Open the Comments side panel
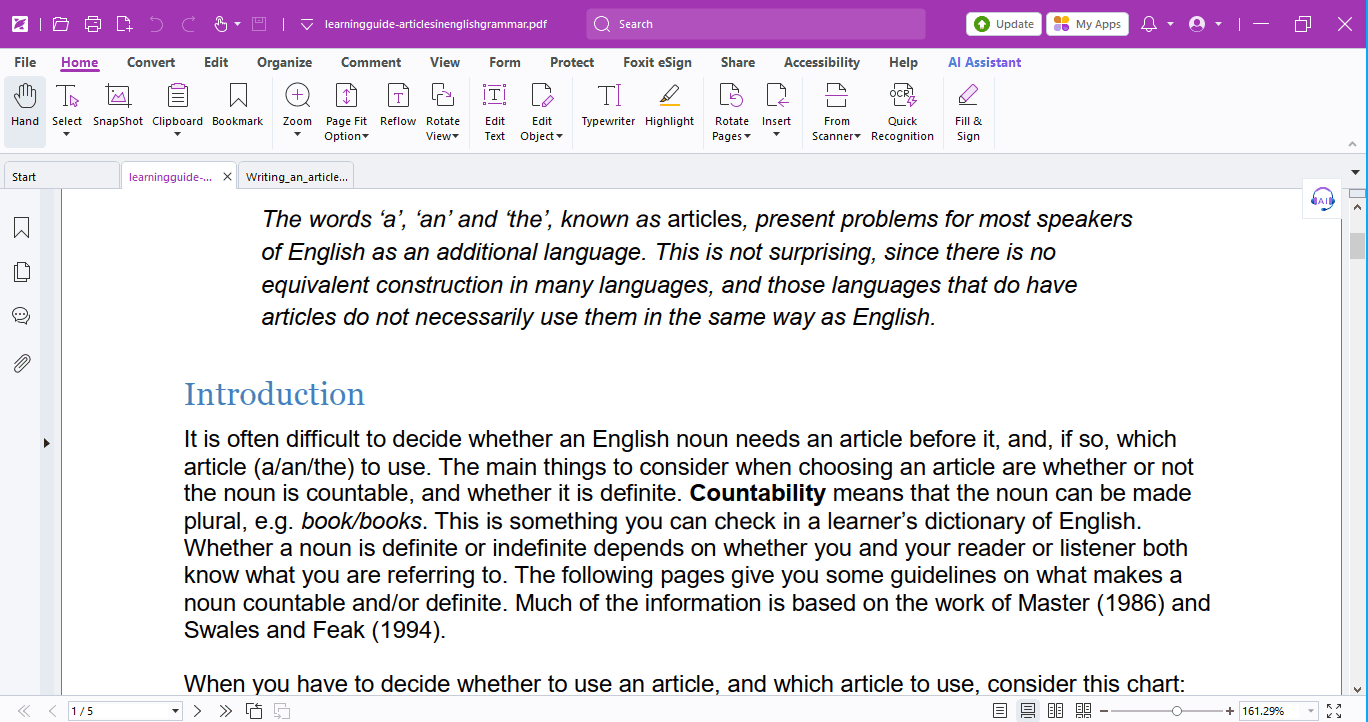The height and width of the screenshot is (722, 1368). point(21,316)
